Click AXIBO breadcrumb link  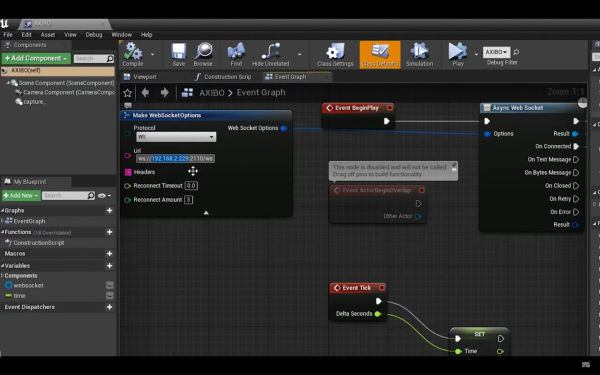[212, 93]
